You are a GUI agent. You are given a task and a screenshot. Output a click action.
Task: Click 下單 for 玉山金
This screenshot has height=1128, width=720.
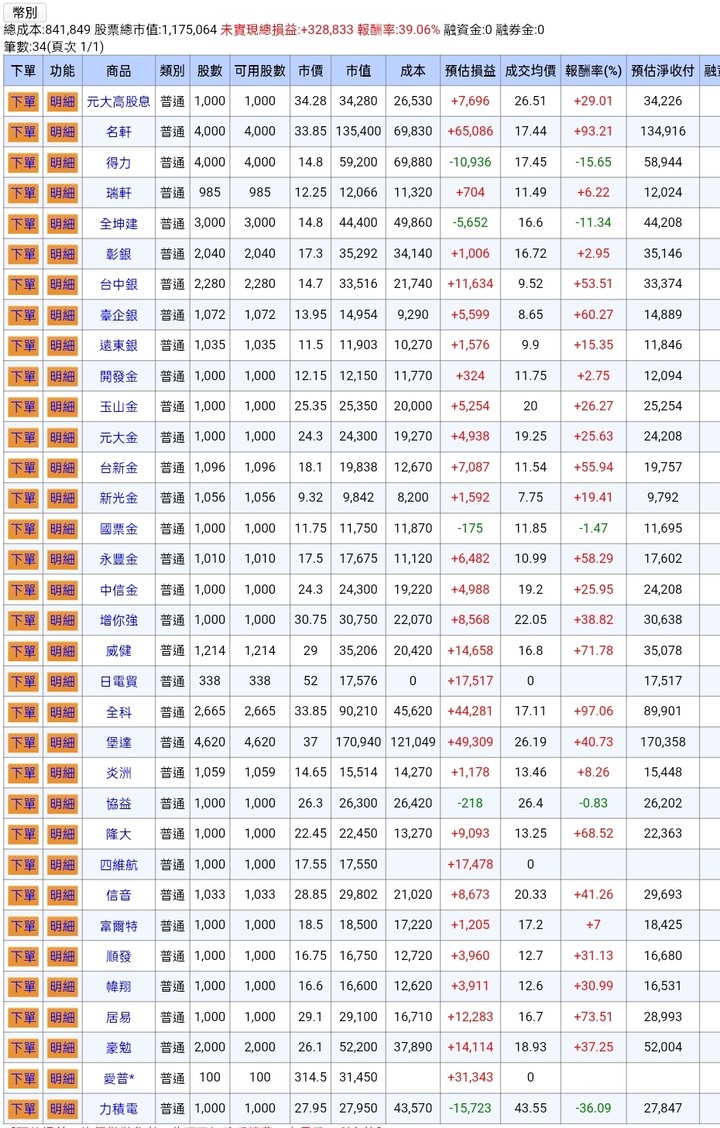coord(23,406)
